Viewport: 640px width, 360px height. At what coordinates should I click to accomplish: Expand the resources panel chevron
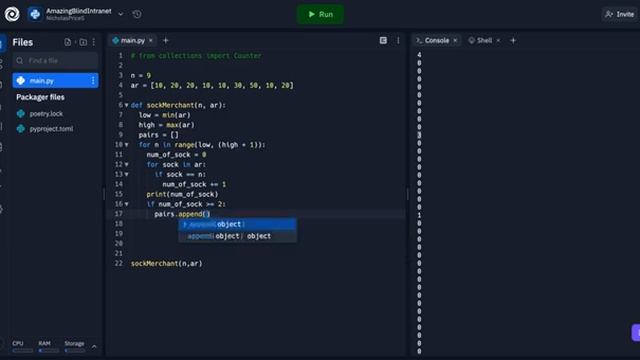(94, 347)
